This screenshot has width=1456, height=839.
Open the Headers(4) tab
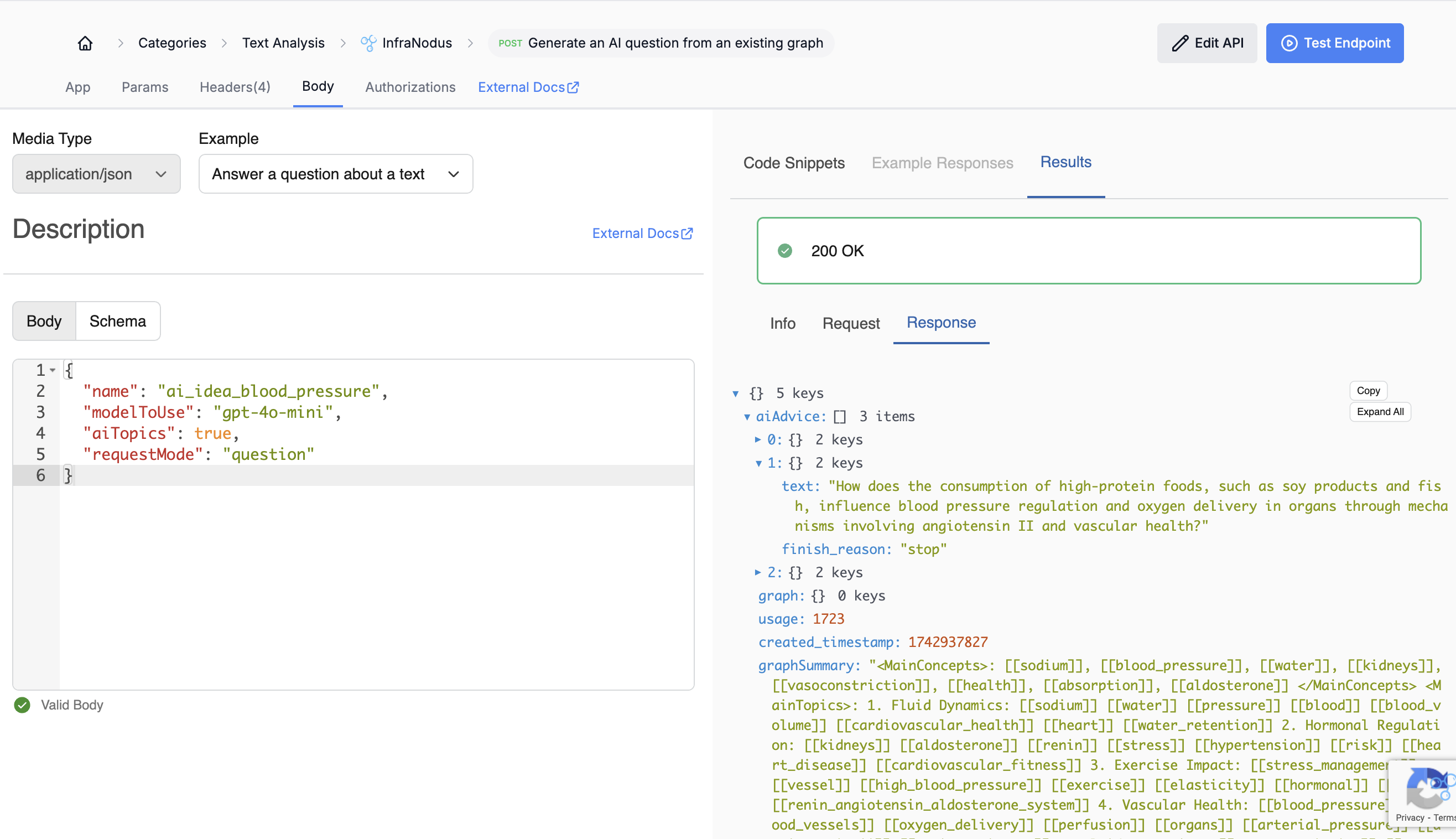pyautogui.click(x=235, y=87)
